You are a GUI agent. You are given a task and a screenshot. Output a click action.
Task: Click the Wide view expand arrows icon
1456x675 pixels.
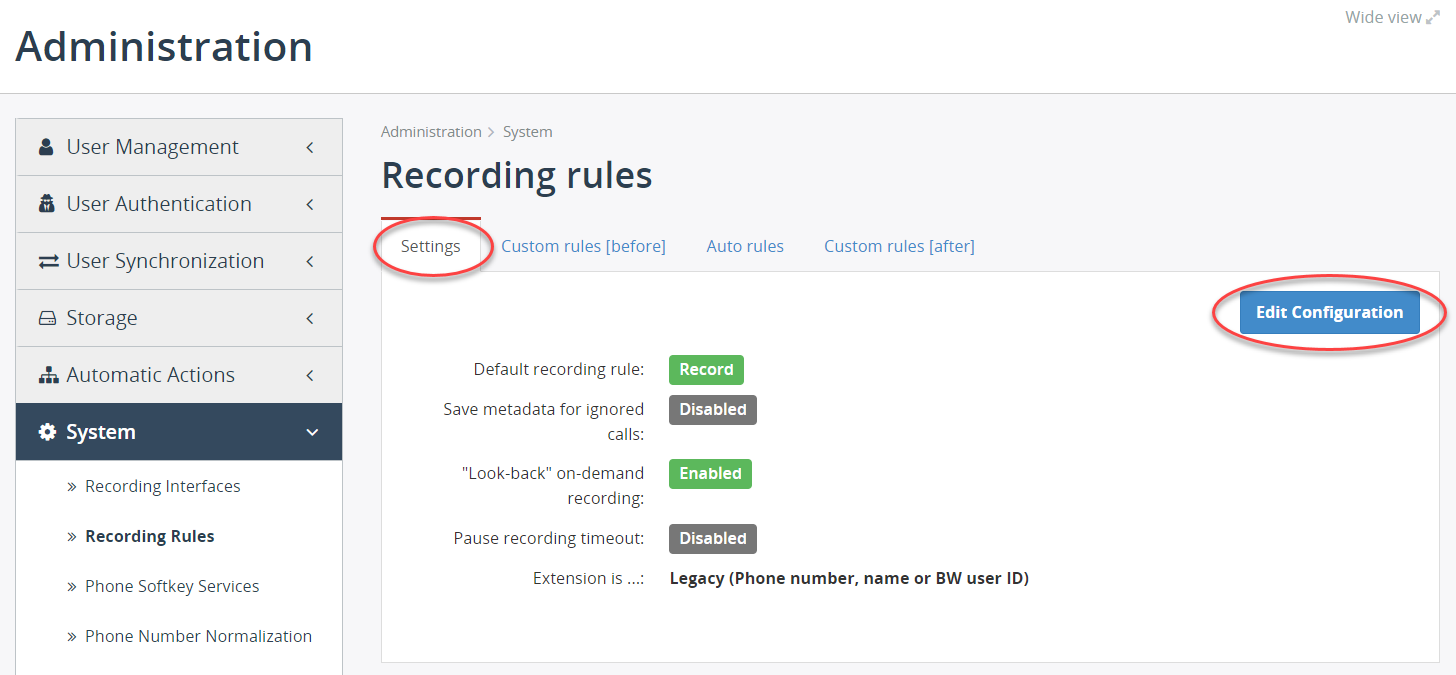(1433, 17)
